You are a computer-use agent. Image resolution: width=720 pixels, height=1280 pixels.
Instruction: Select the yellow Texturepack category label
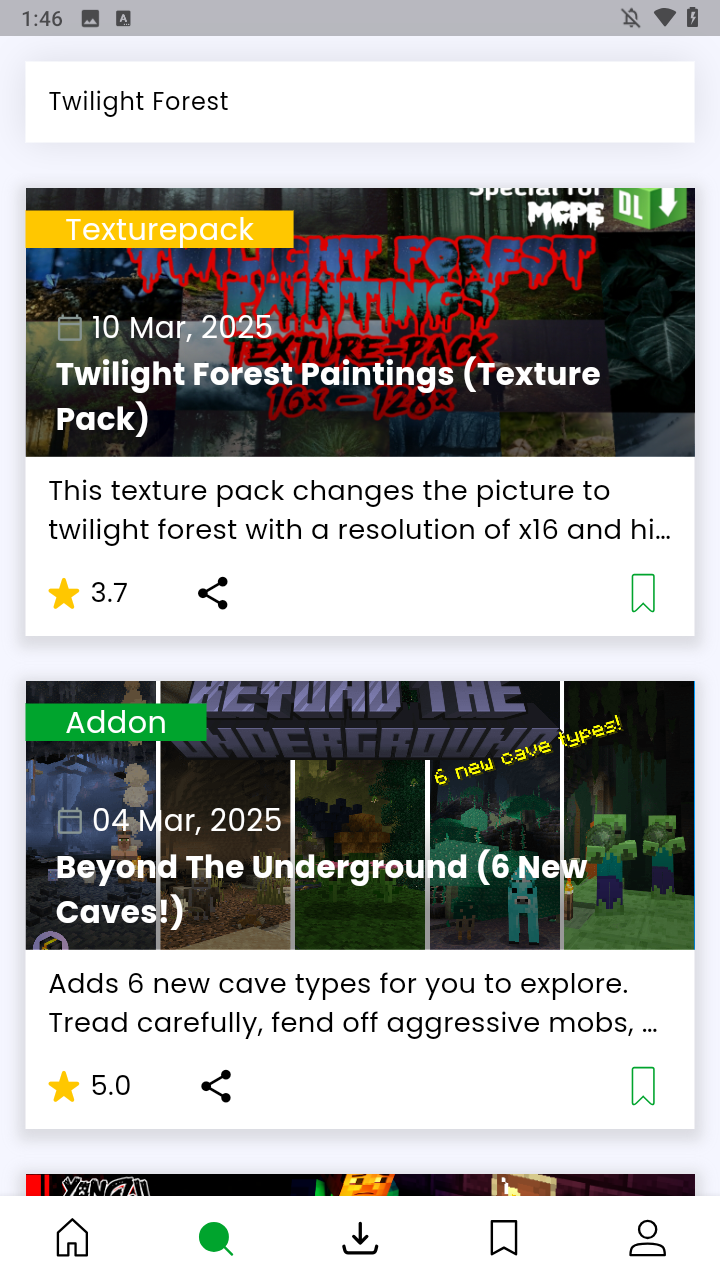click(x=159, y=229)
